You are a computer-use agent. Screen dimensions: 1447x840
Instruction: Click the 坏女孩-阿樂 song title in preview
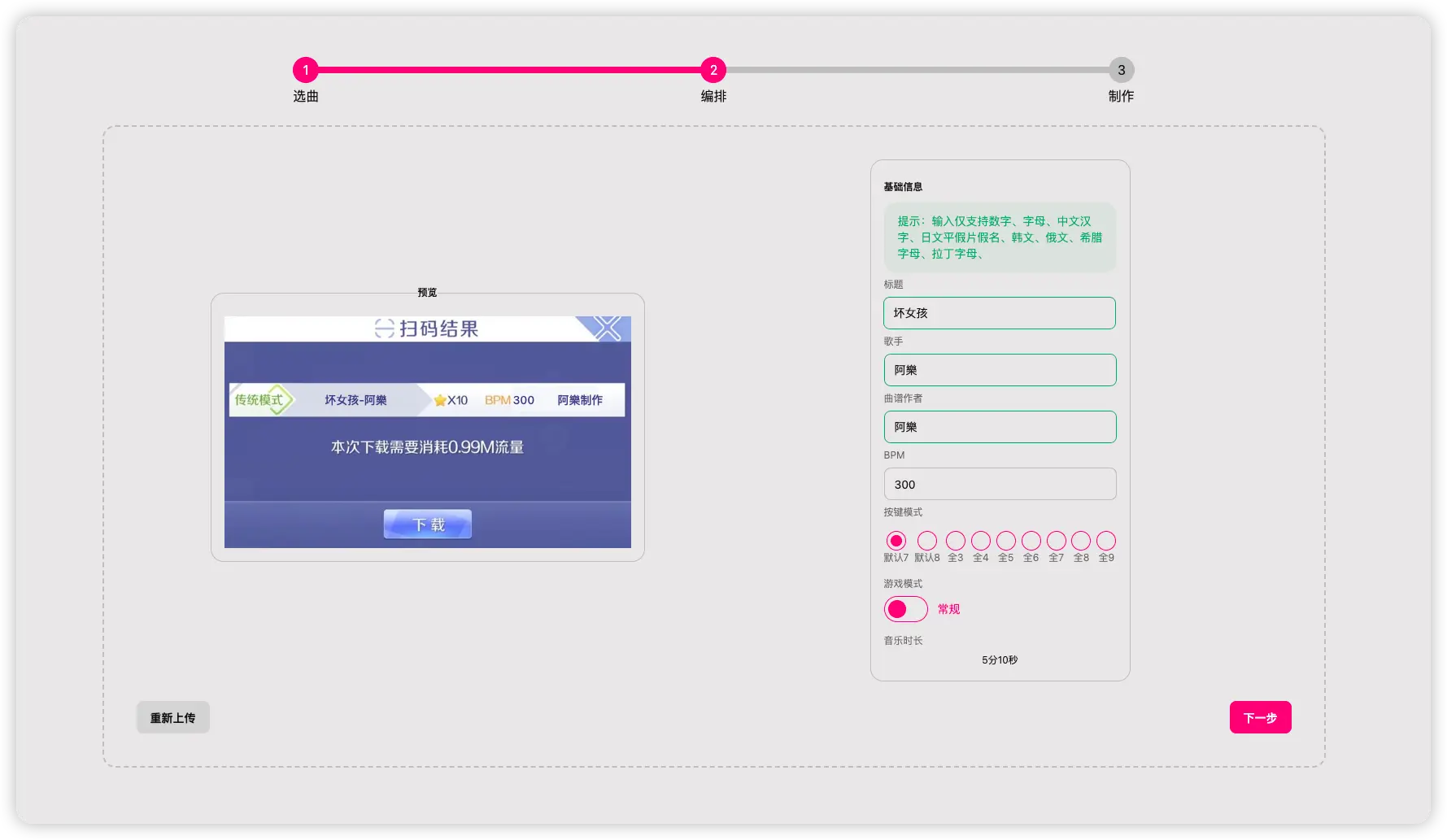pos(355,400)
